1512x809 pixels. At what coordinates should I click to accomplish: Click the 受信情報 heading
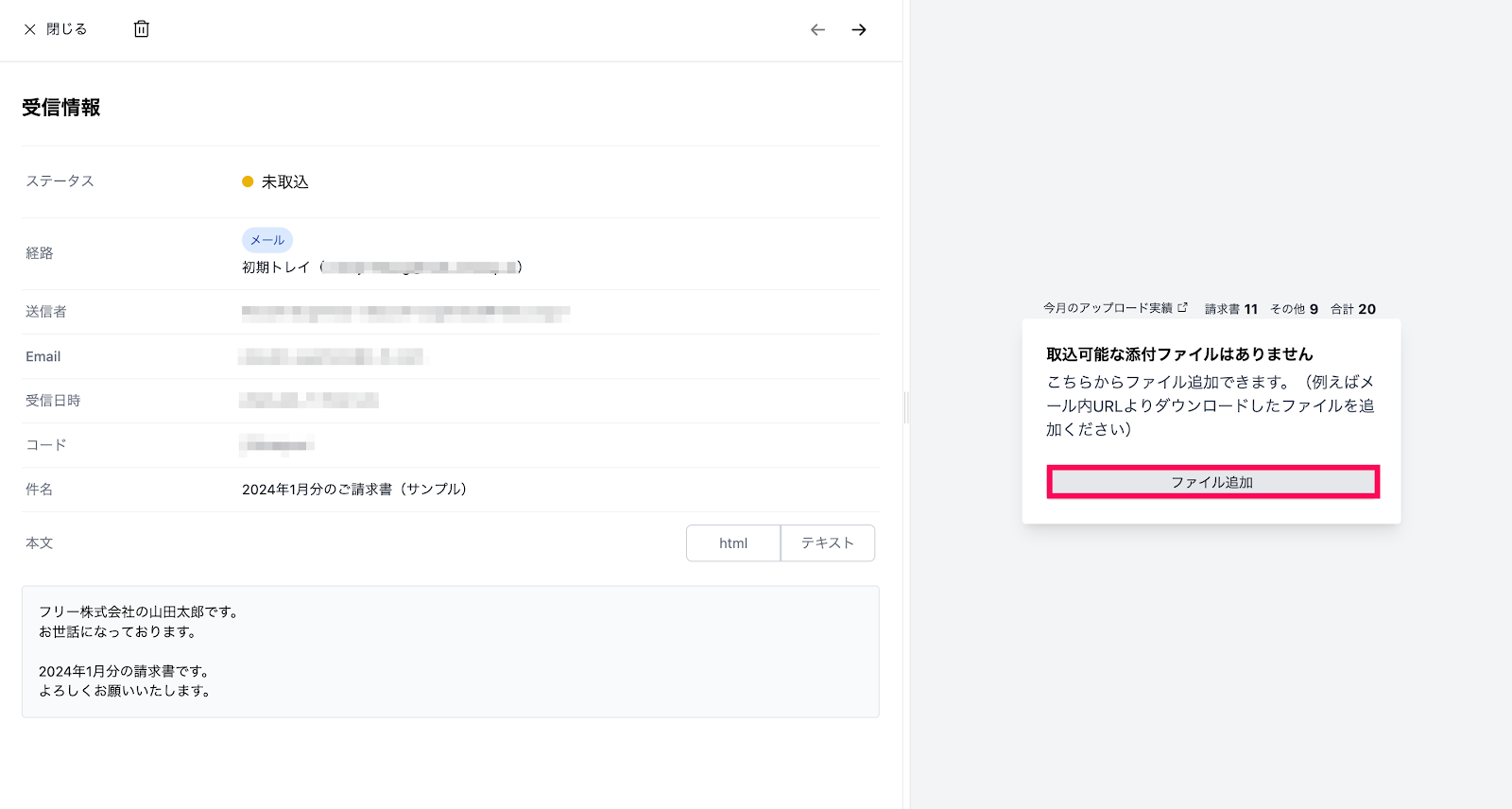[61, 108]
